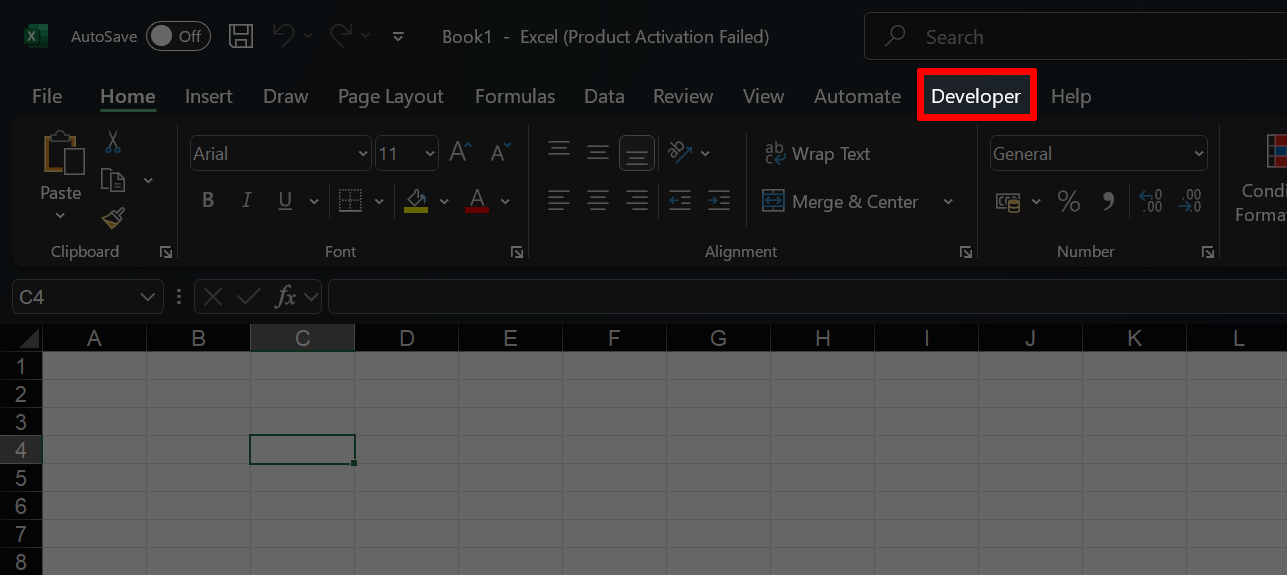This screenshot has height=575, width=1287.
Task: Click Increase Font Size icon
Action: pos(460,152)
